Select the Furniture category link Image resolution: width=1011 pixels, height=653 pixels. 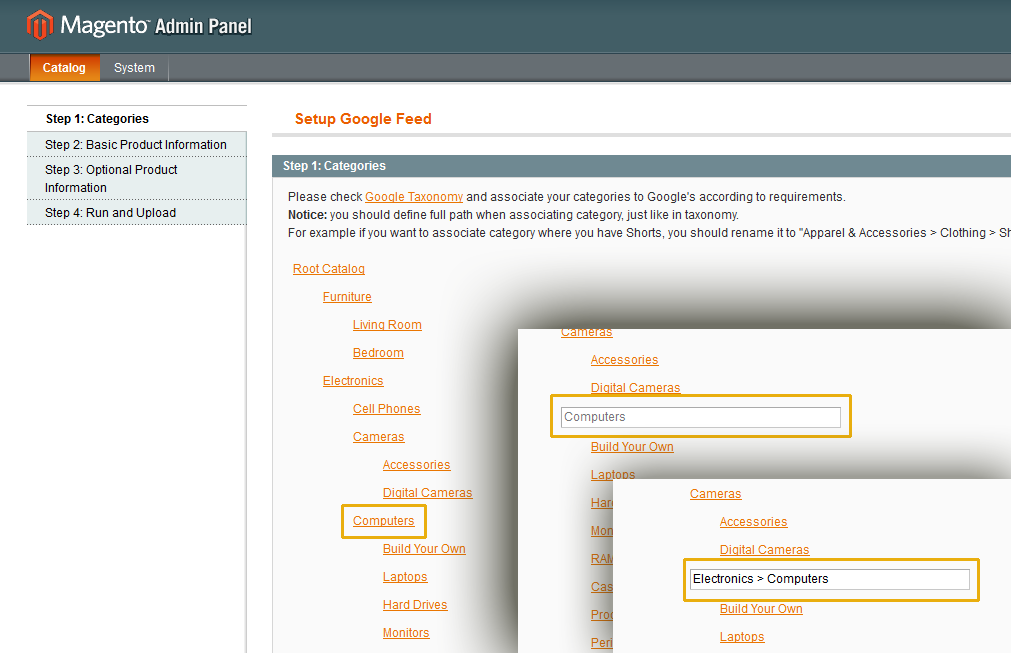click(347, 297)
